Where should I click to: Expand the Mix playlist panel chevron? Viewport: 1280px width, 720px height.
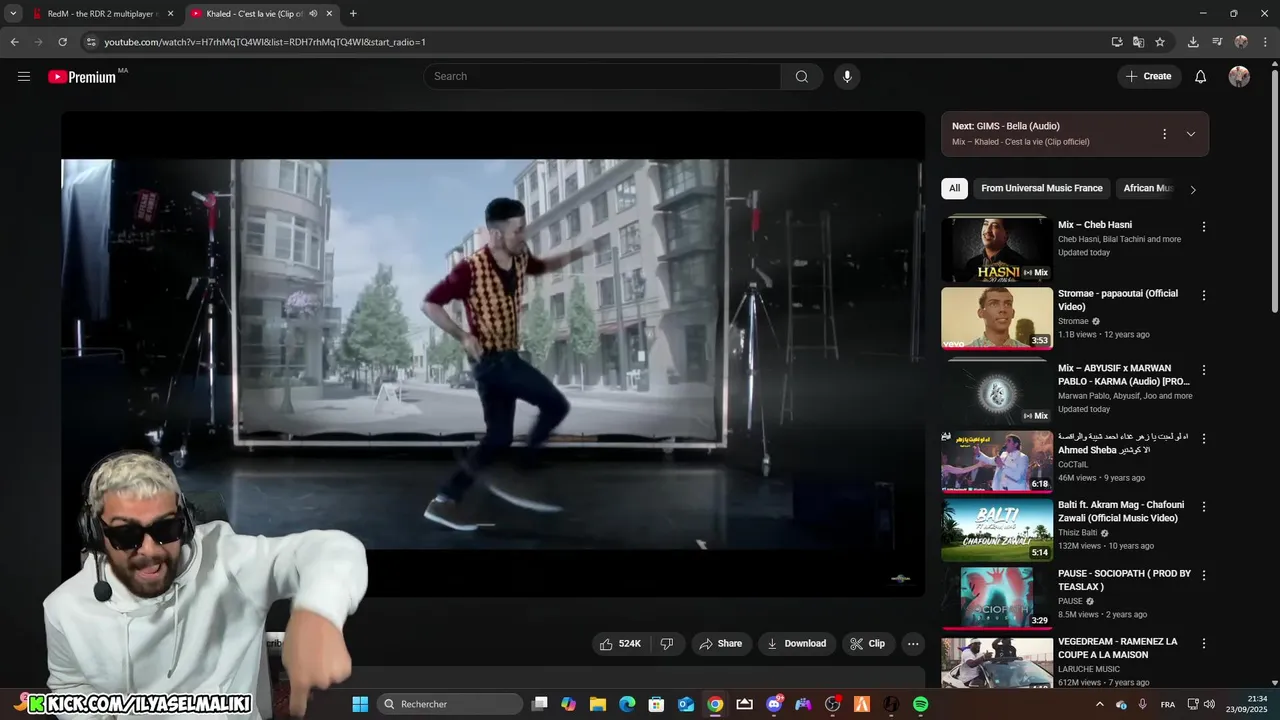[x=1190, y=134]
